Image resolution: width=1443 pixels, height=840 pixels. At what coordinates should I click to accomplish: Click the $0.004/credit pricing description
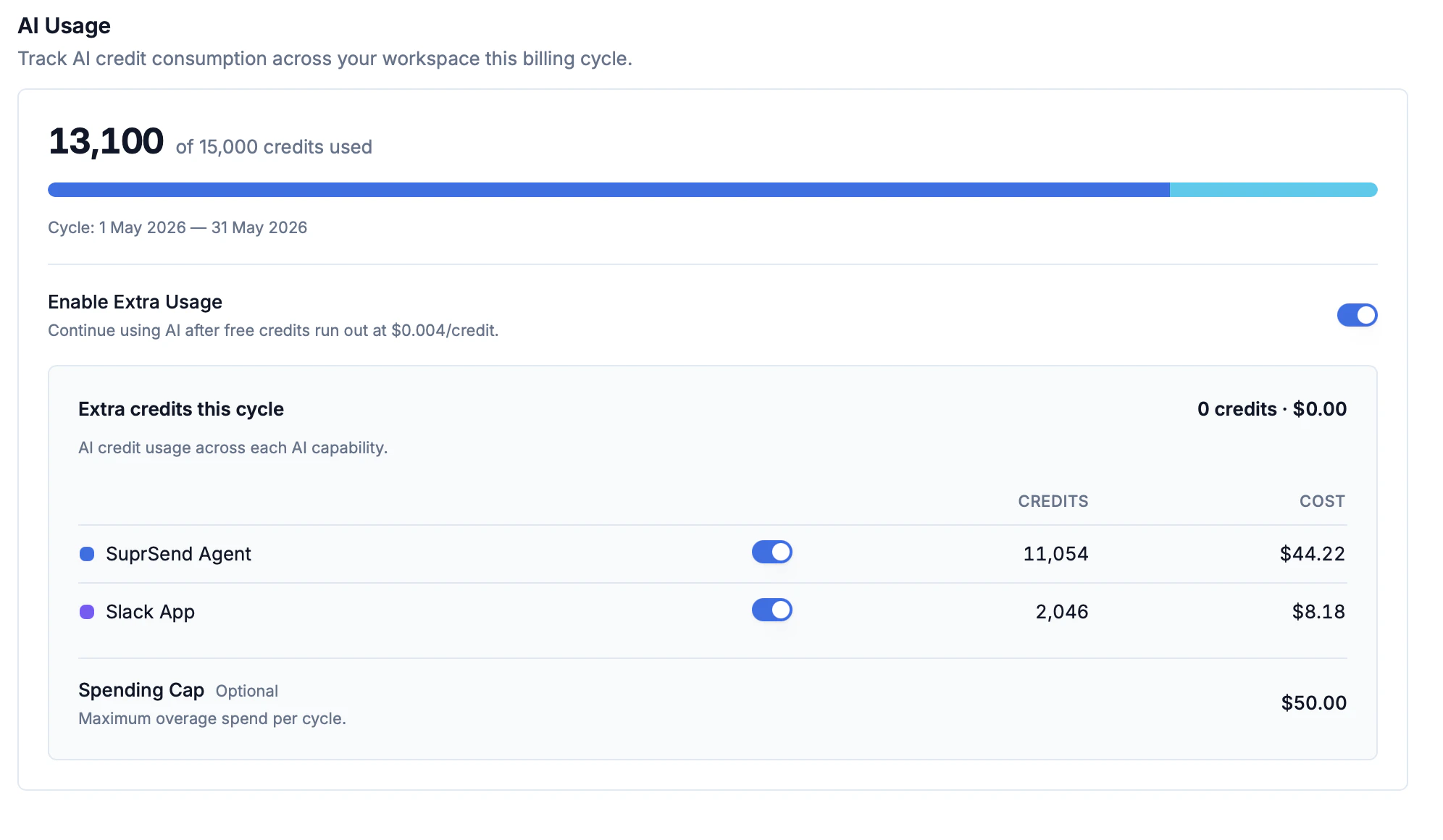click(273, 330)
